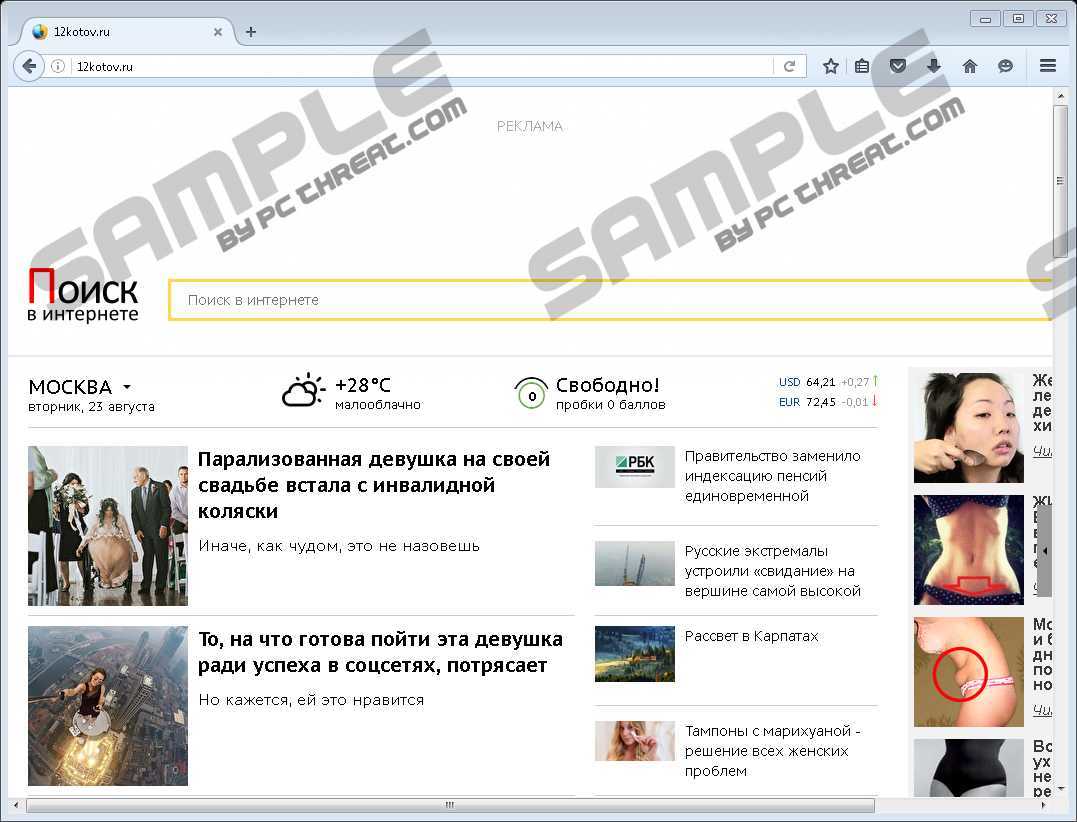The width and height of the screenshot is (1077, 822).
Task: Go to the home page icon
Action: [x=969, y=66]
